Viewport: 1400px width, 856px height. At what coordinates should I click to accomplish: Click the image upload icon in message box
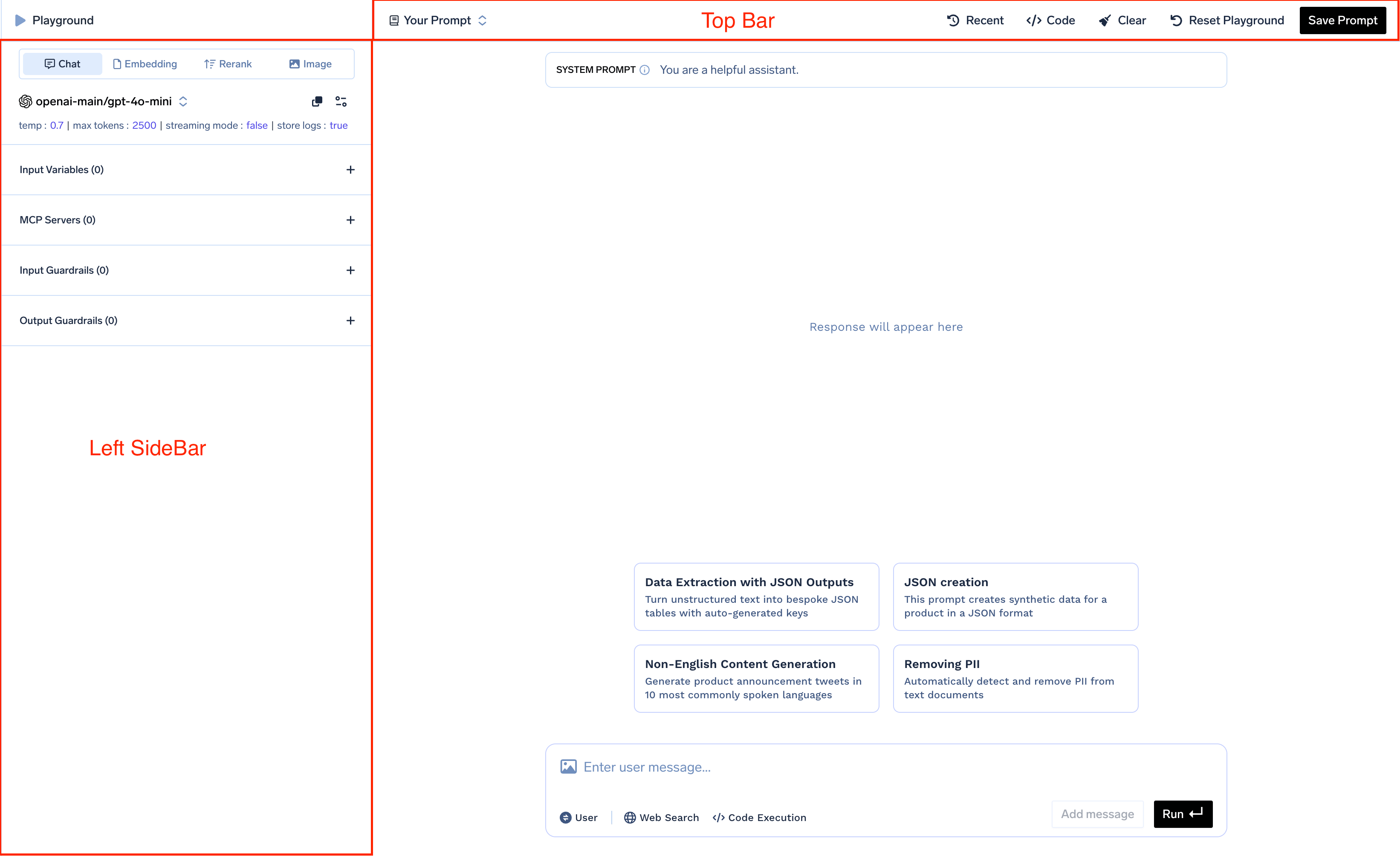[568, 767]
